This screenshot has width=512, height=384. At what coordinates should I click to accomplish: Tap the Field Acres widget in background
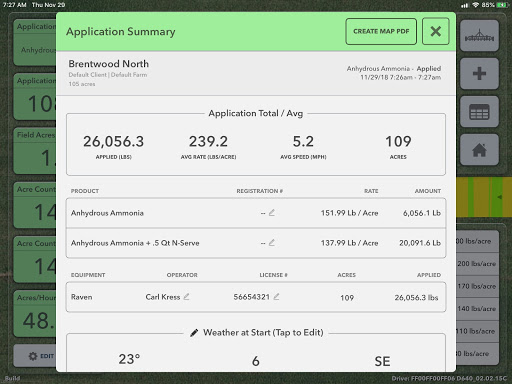[x=35, y=151]
